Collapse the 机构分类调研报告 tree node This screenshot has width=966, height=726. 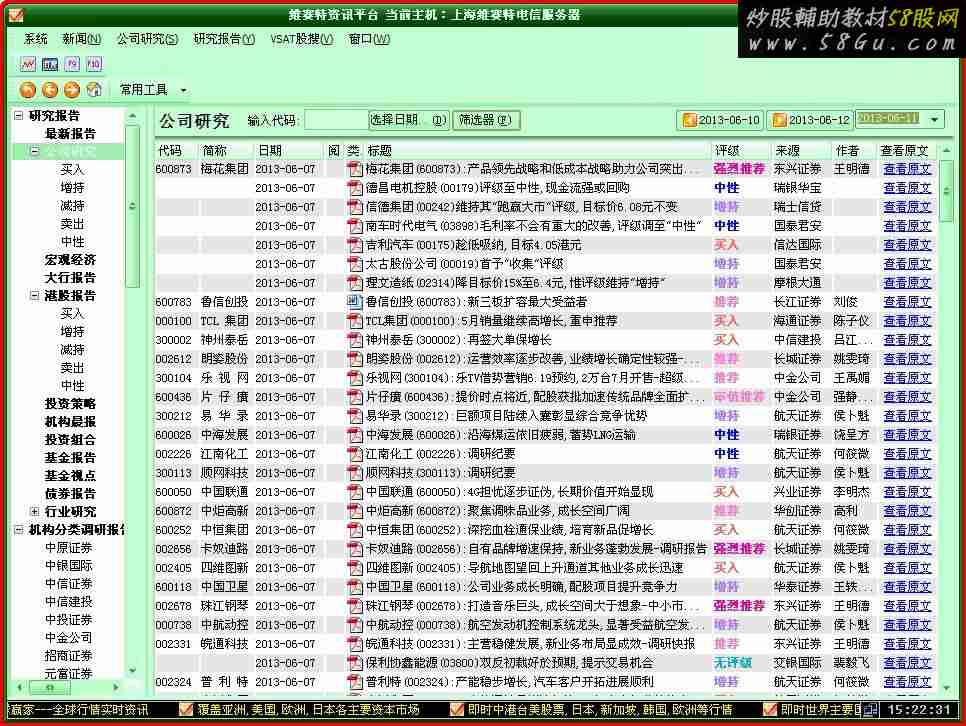click(19, 529)
